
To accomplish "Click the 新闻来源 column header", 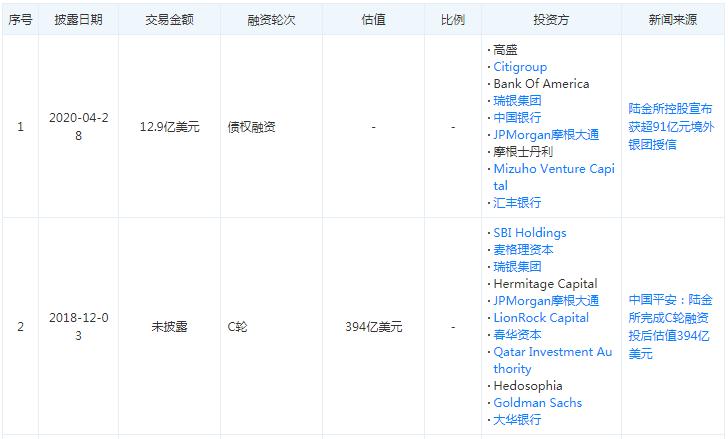I will (672, 19).
